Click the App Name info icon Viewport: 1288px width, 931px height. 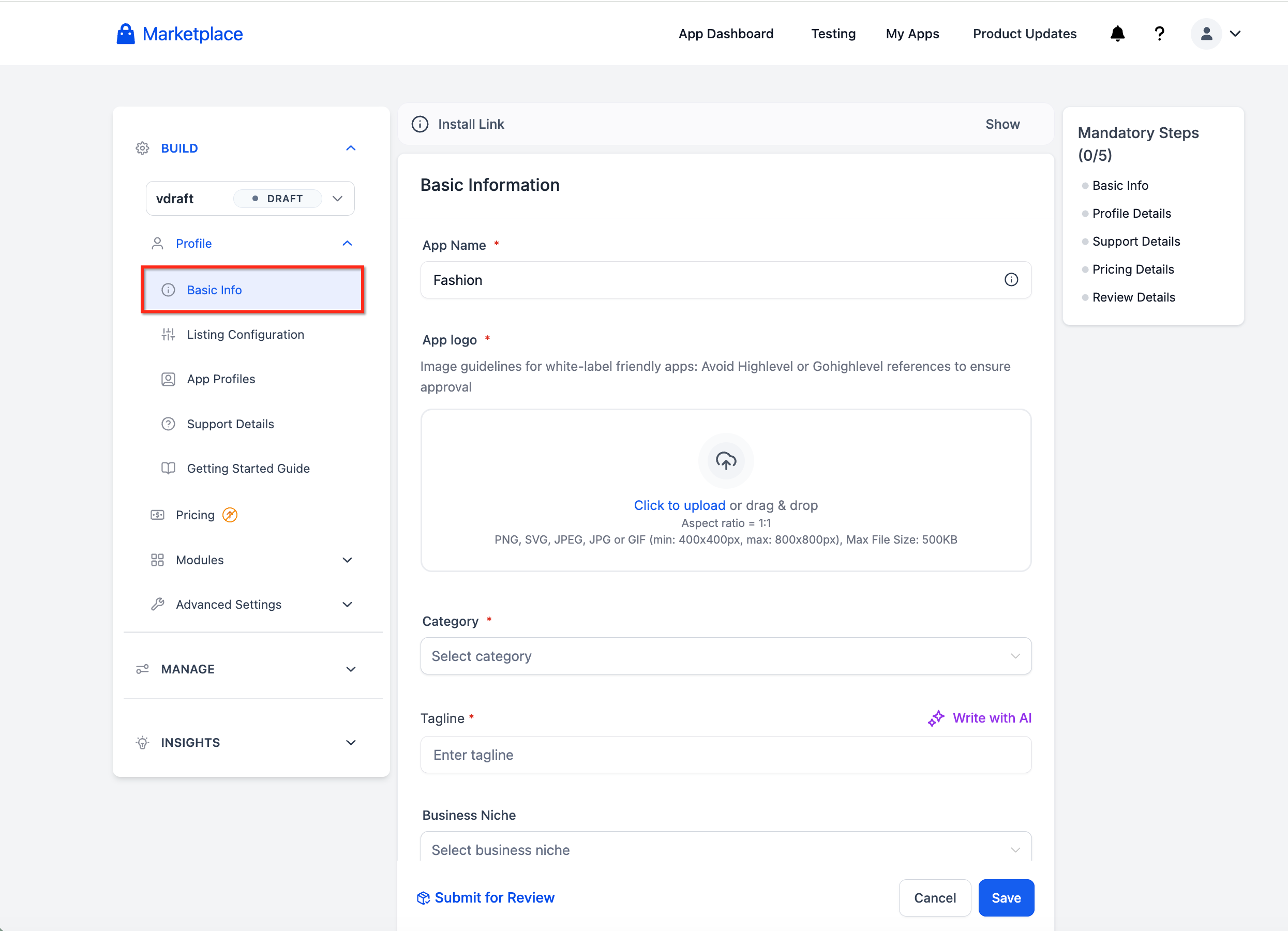point(1011,280)
